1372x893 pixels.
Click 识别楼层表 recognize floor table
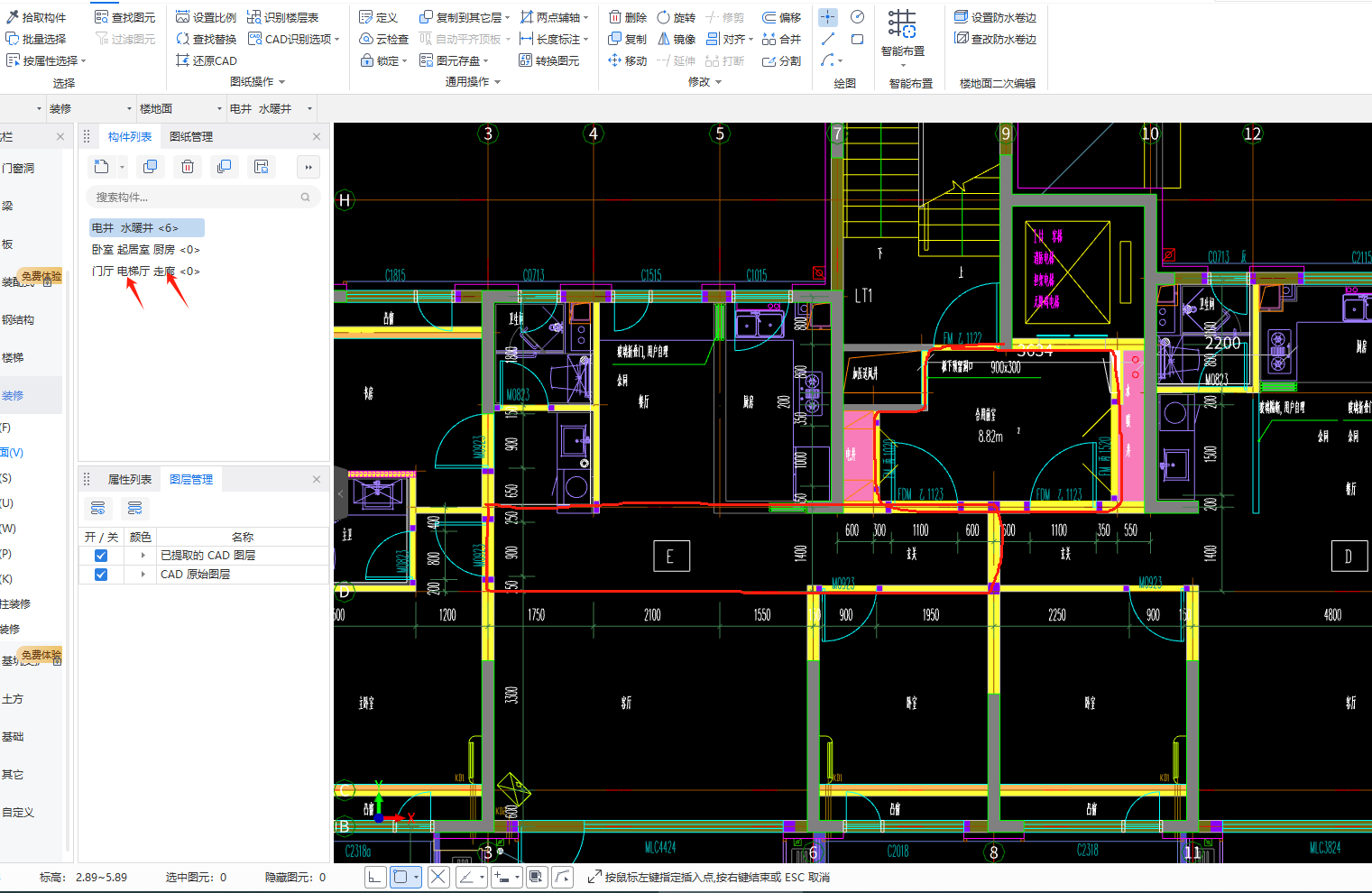click(x=283, y=17)
